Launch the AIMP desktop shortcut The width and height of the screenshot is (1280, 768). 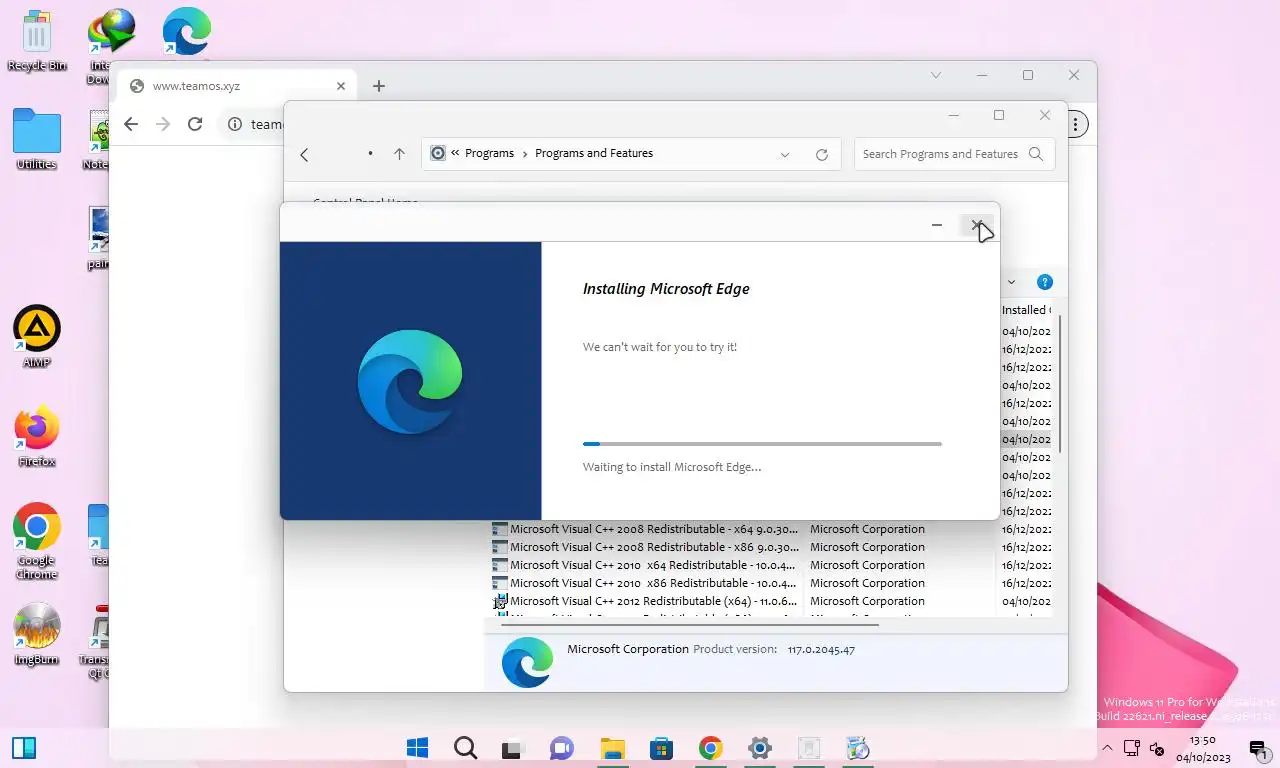pos(37,337)
